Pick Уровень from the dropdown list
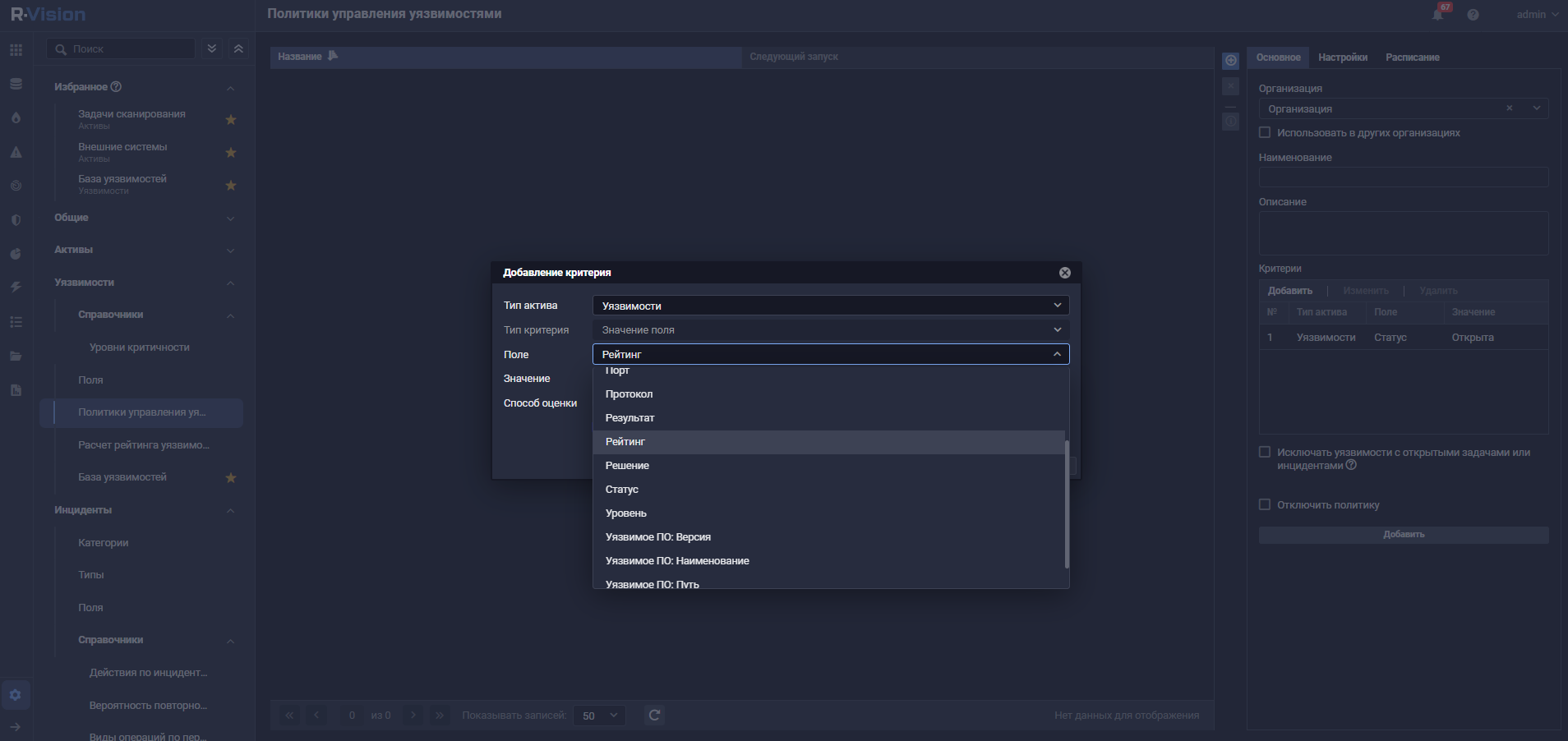1568x741 pixels. [828, 513]
